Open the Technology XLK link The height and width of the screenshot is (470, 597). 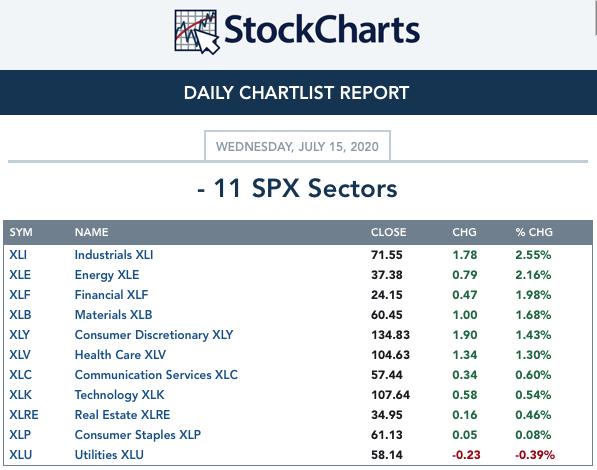point(120,395)
